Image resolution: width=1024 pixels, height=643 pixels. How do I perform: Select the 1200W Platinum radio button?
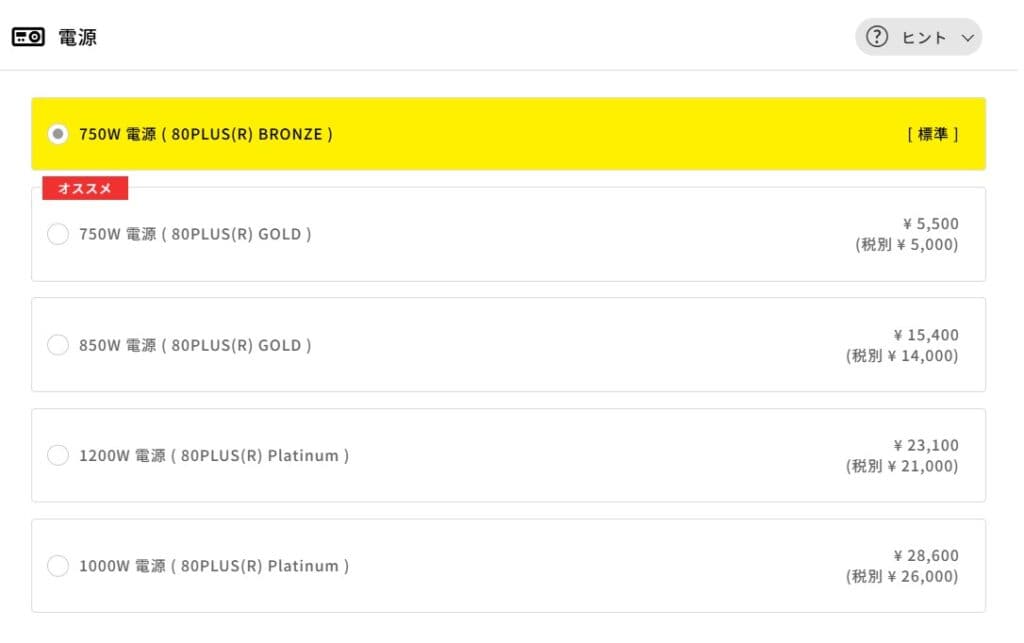coord(58,455)
